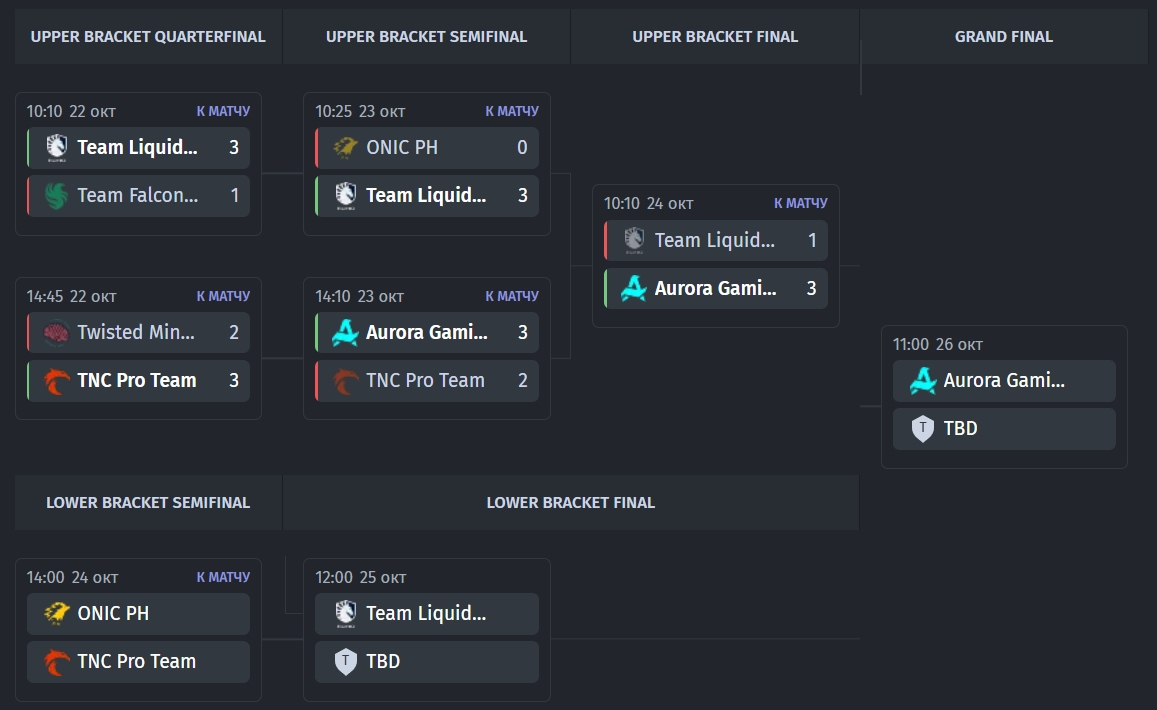Image resolution: width=1157 pixels, height=710 pixels.
Task: Click ONIC PH logo in lower bracket semifinal
Action: 56,613
